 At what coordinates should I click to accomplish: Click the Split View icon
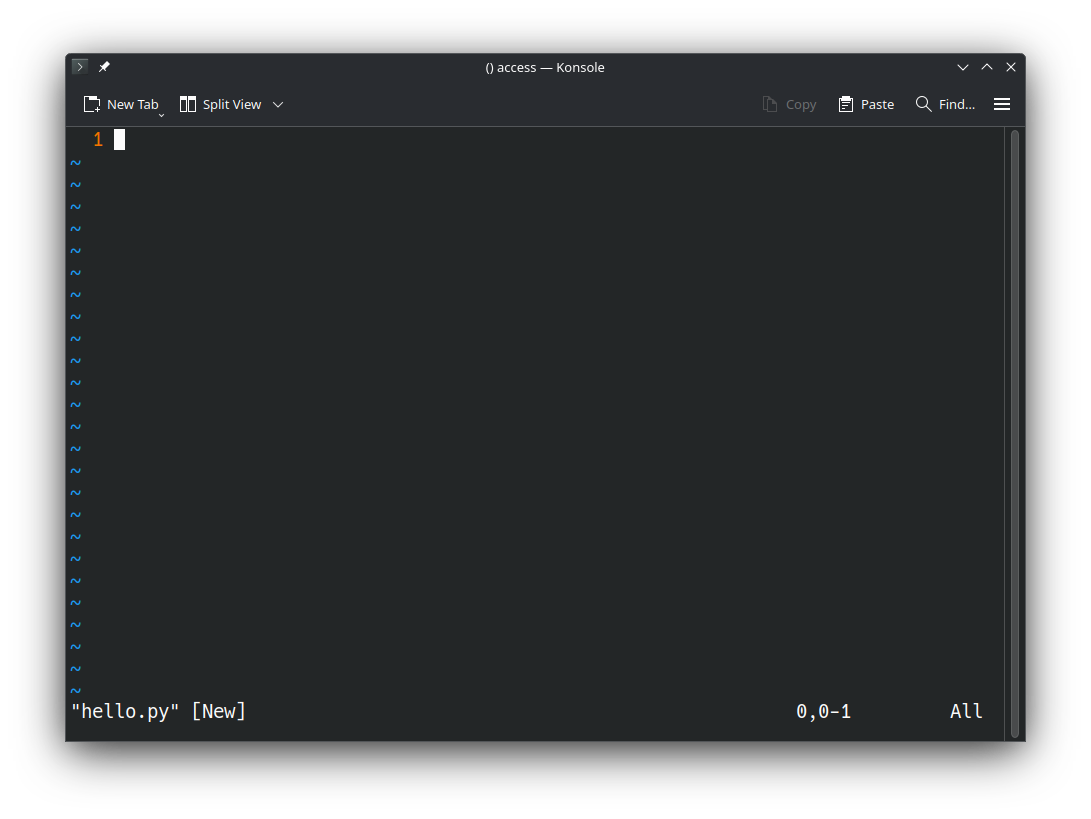pos(187,103)
